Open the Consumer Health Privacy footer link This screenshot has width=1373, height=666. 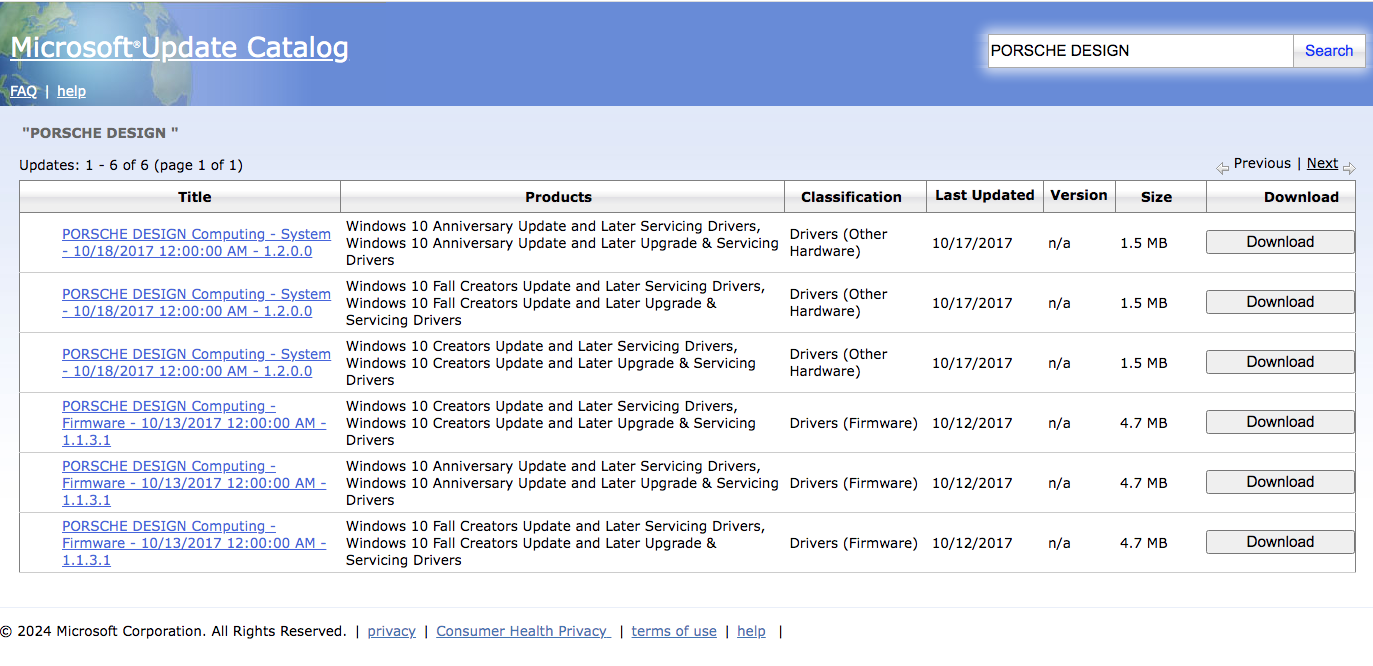522,631
